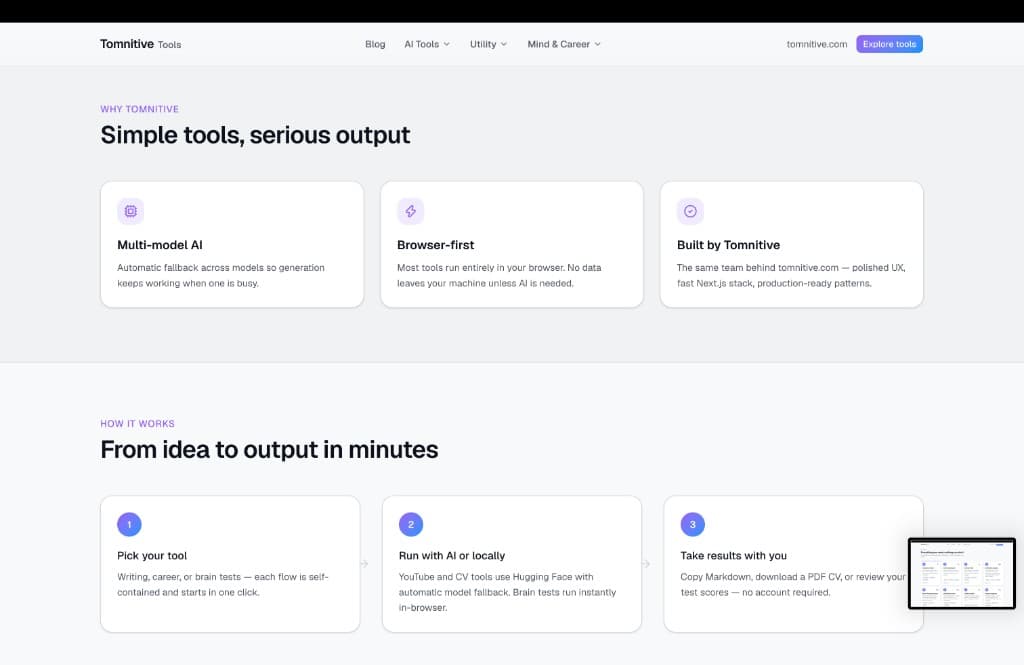Select the Take results with you heading

733,555
